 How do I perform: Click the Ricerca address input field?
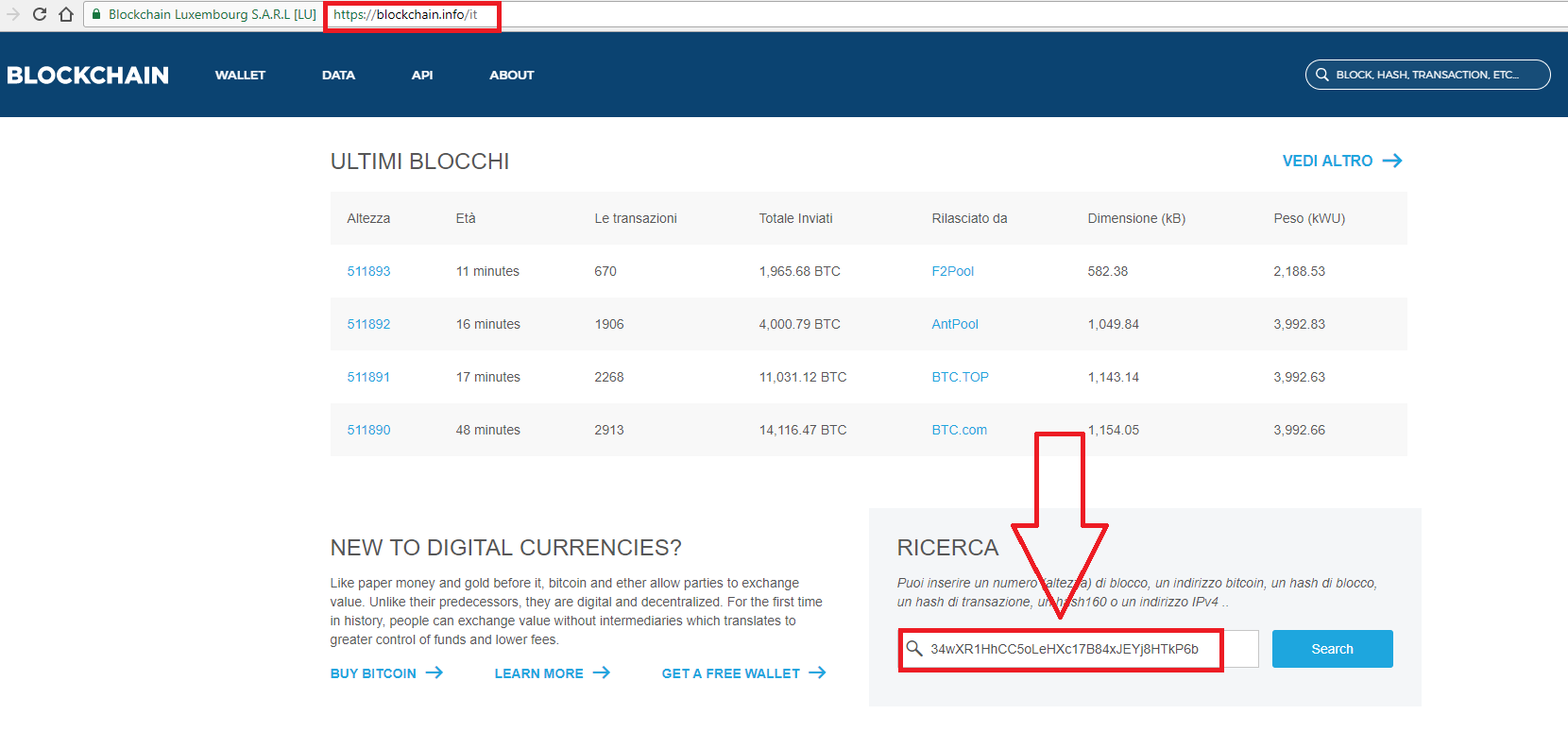click(x=1078, y=649)
